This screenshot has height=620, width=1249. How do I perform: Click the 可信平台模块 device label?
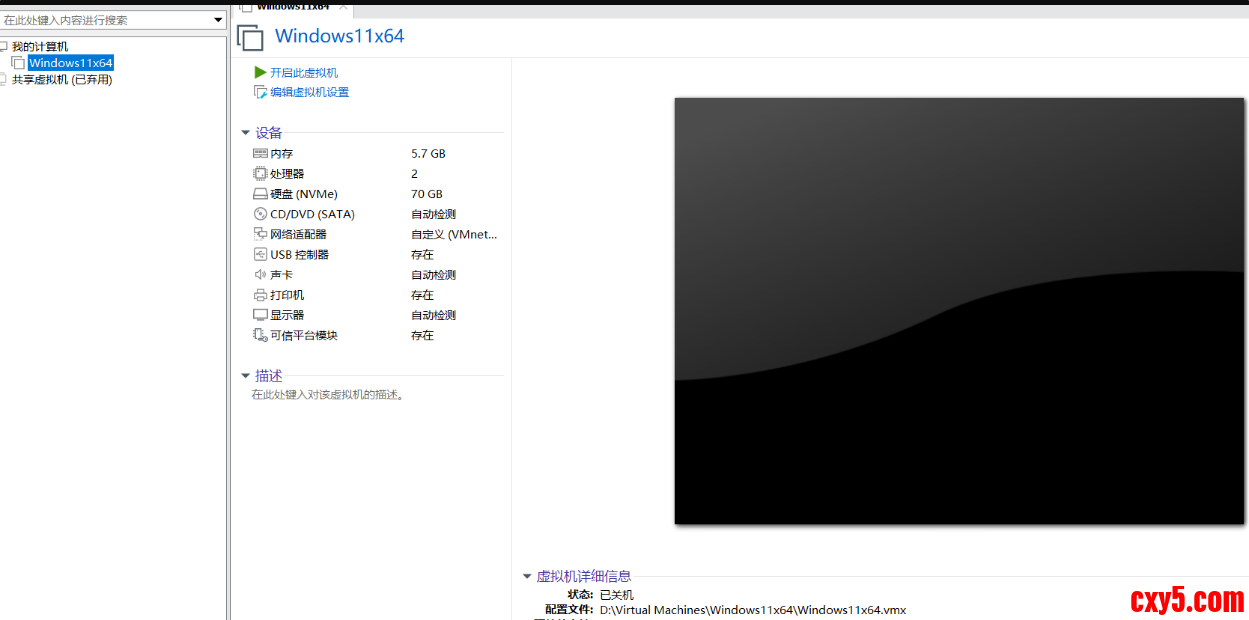(304, 335)
